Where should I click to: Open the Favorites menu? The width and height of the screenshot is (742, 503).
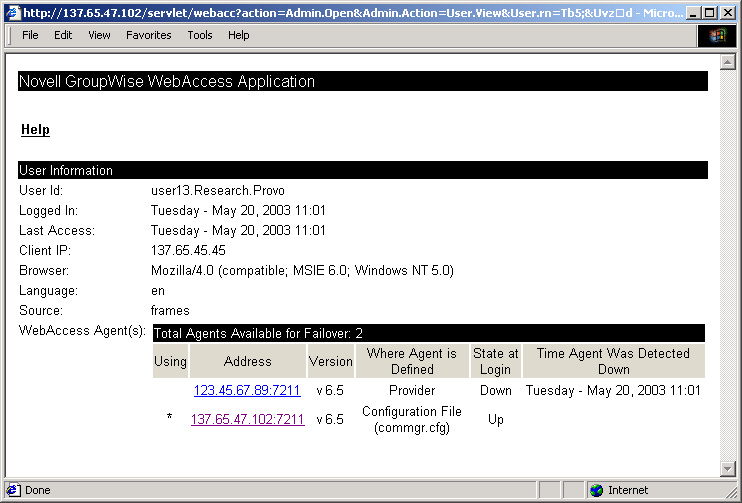(149, 35)
